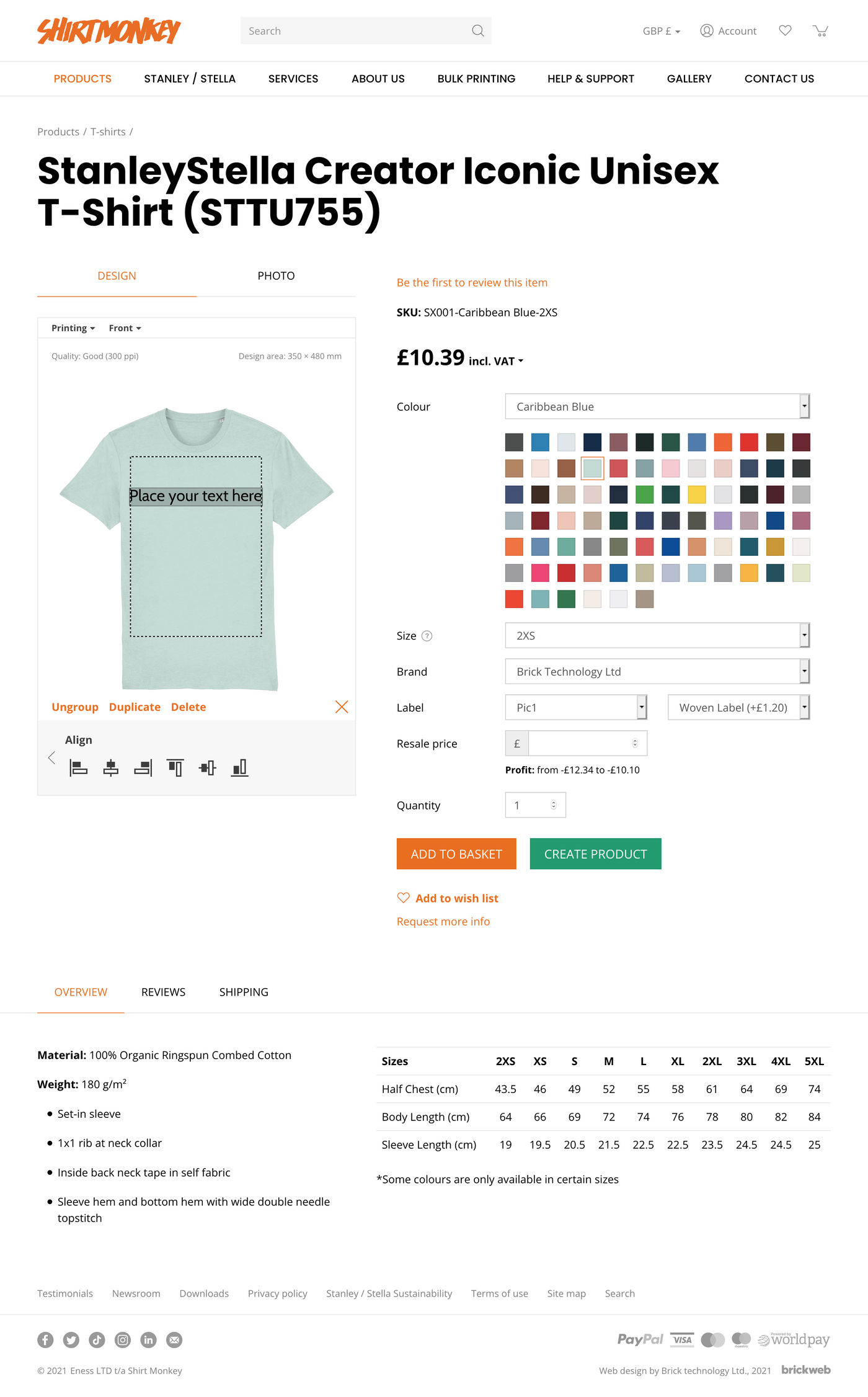The width and height of the screenshot is (868, 1397).
Task: Click the Size help question icon
Action: click(427, 636)
